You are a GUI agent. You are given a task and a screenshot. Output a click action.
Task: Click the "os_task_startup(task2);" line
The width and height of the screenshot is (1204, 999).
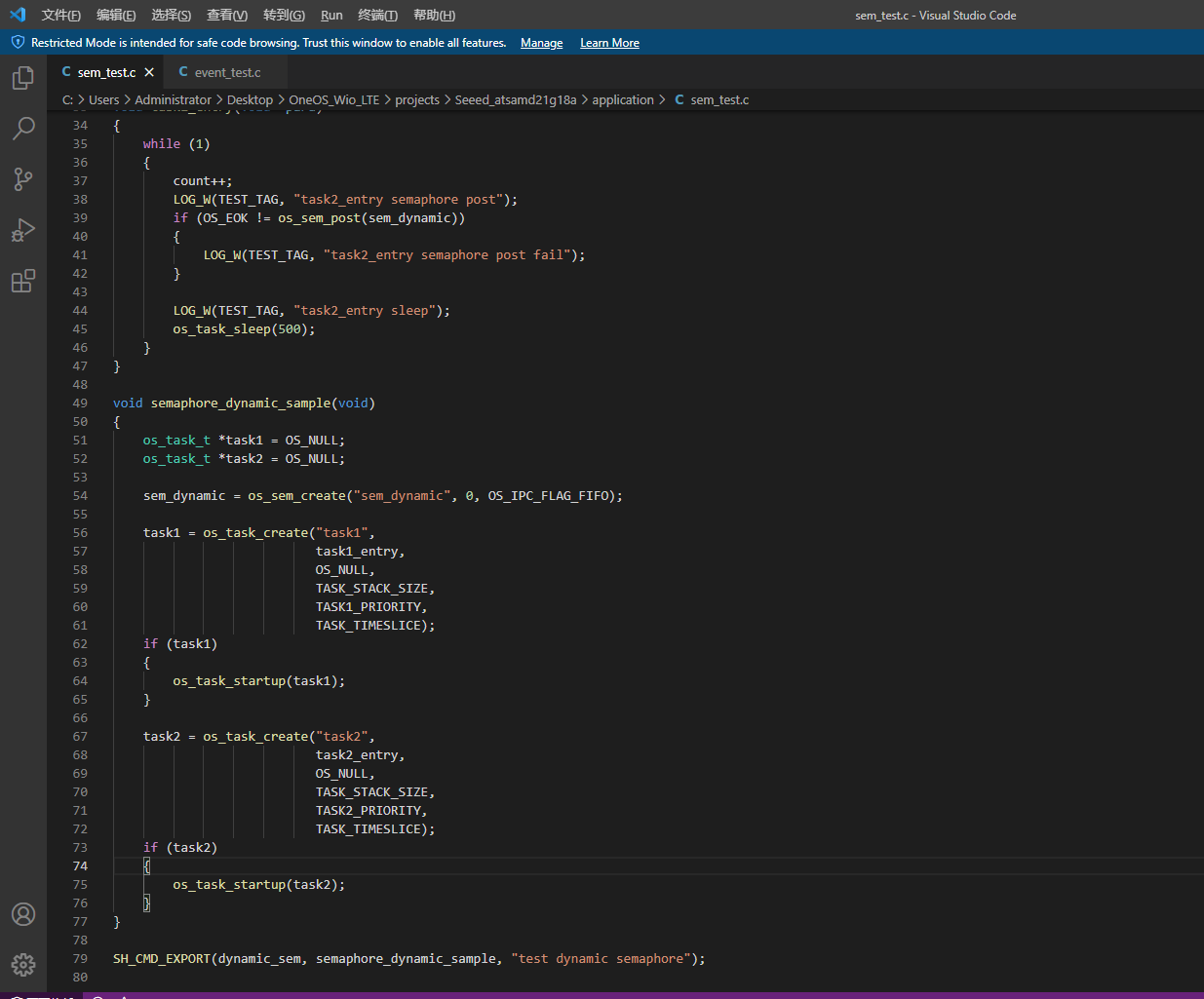click(259, 885)
